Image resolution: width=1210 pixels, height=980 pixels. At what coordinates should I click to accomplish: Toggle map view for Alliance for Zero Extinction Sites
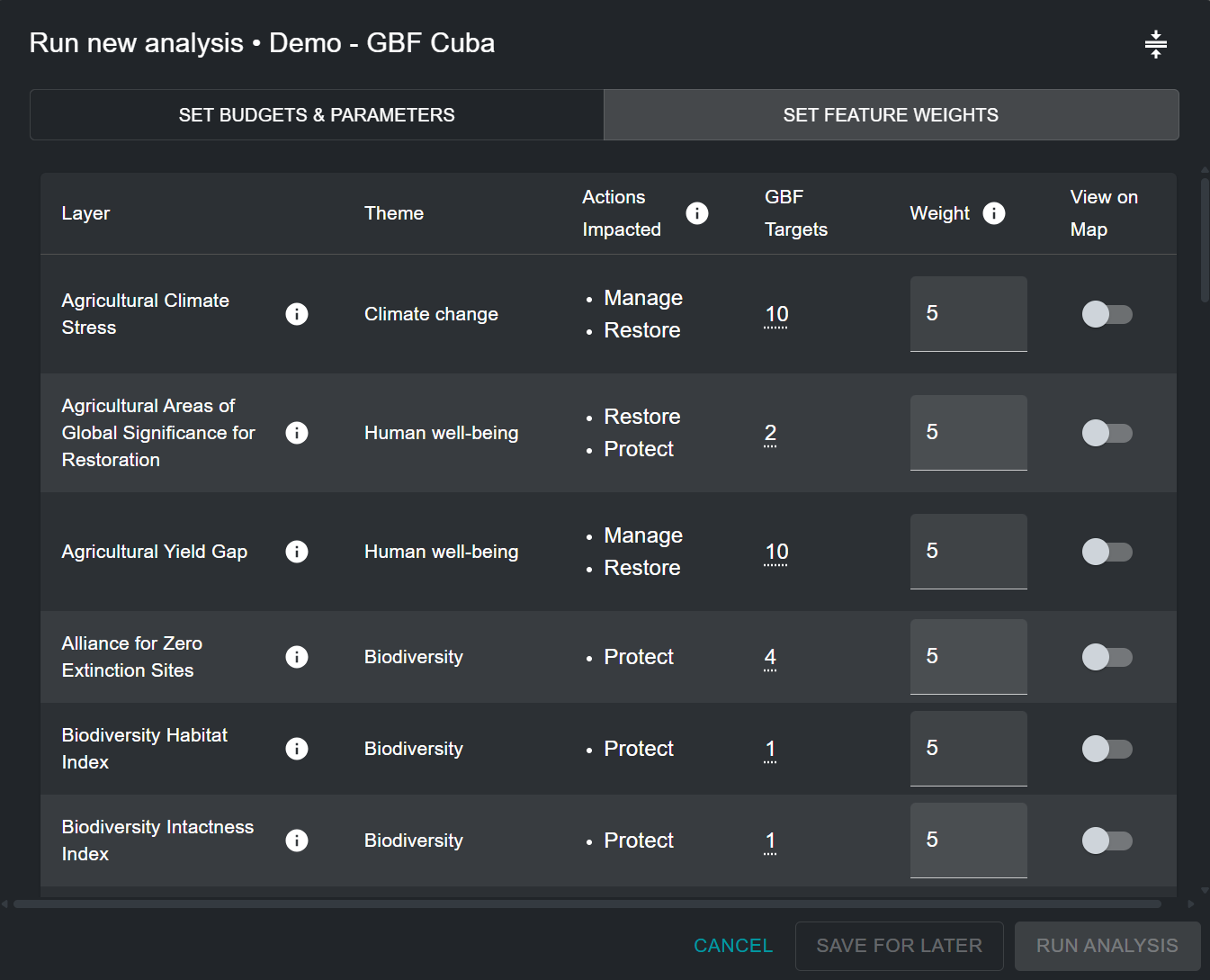pos(1107,657)
